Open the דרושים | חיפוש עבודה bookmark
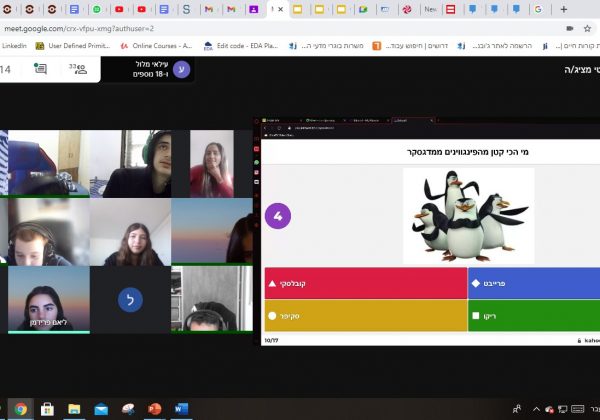The image size is (600, 420). pos(410,46)
